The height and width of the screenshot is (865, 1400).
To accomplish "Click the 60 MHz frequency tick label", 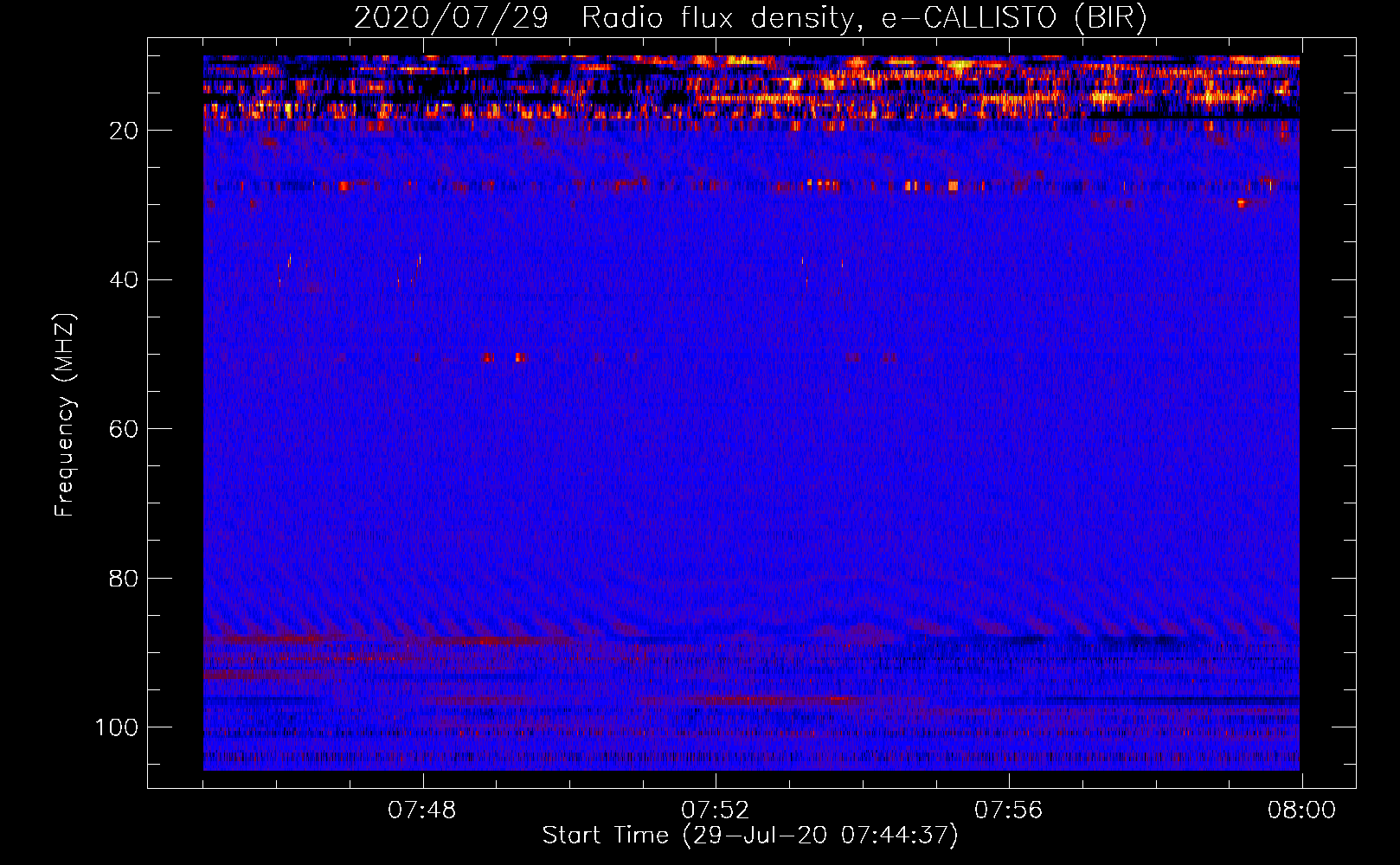I will coord(125,430).
